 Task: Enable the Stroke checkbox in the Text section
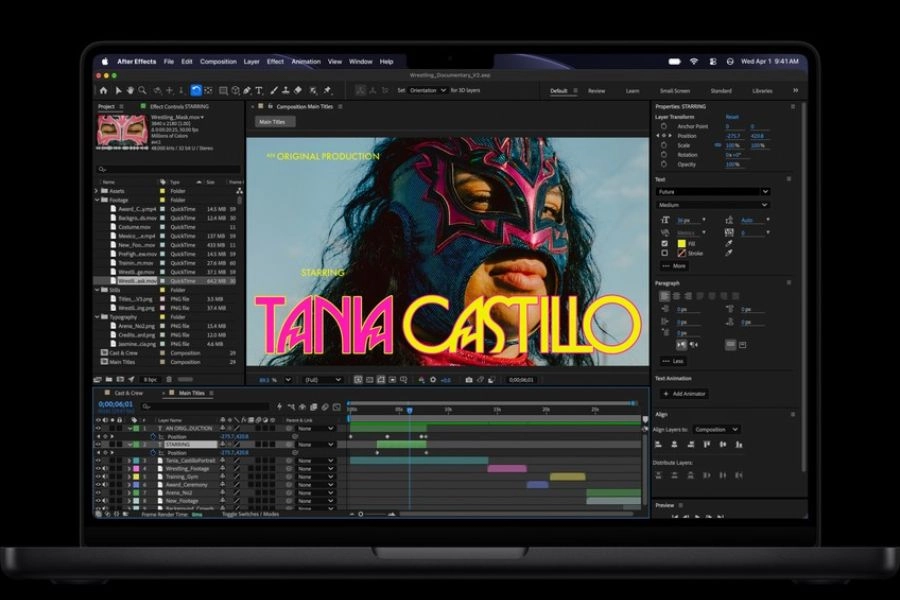tap(665, 253)
